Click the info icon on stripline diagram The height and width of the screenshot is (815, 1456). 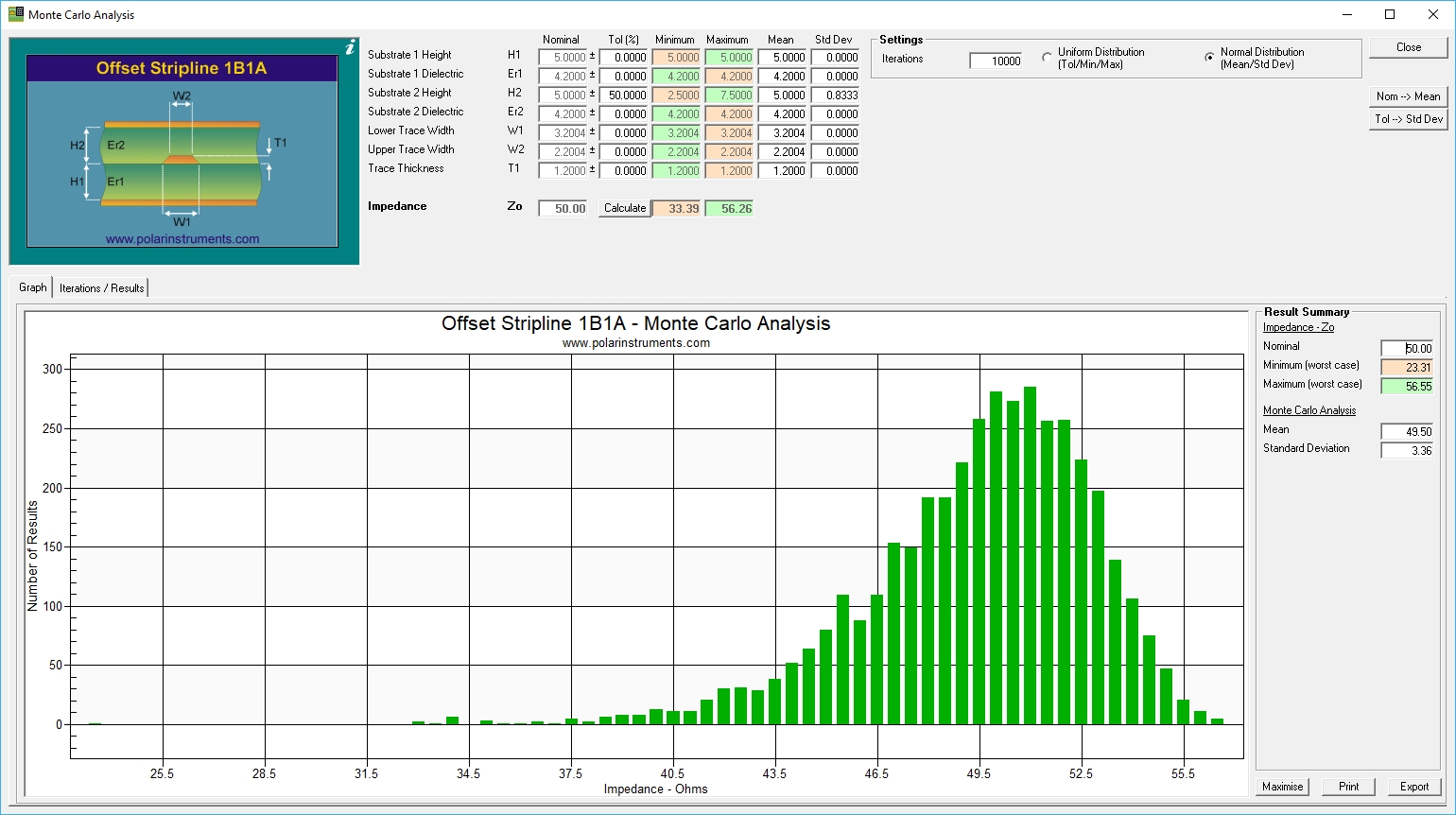351,47
